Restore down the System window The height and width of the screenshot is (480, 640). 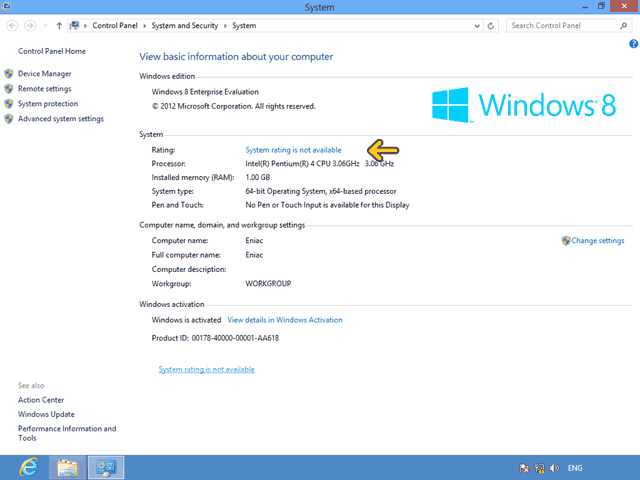[601, 6]
